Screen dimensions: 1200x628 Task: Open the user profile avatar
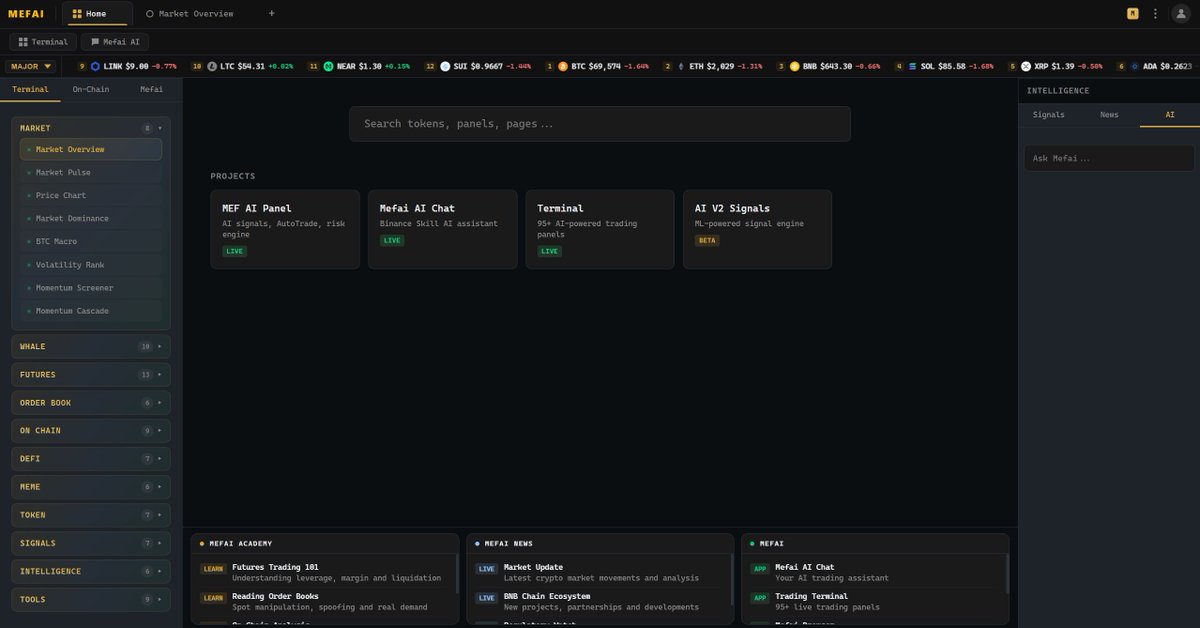(1180, 14)
